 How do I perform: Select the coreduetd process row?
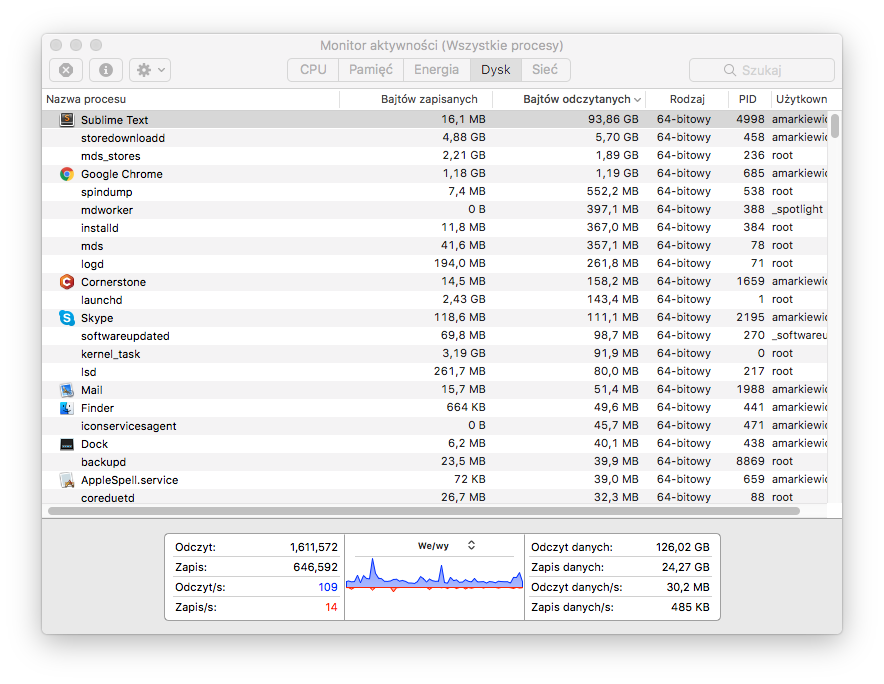[435, 497]
